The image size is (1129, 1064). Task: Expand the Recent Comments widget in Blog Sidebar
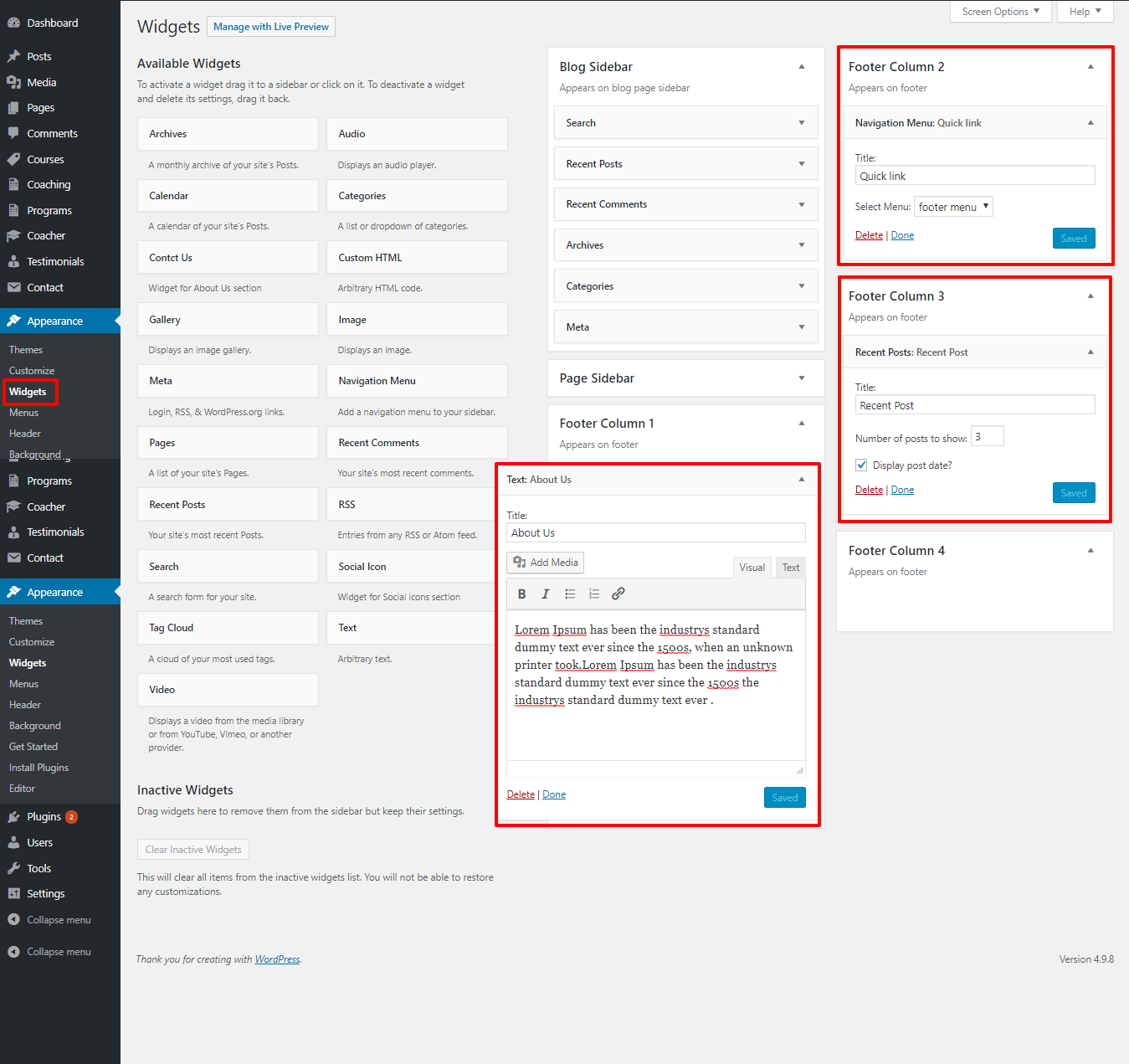pos(801,204)
